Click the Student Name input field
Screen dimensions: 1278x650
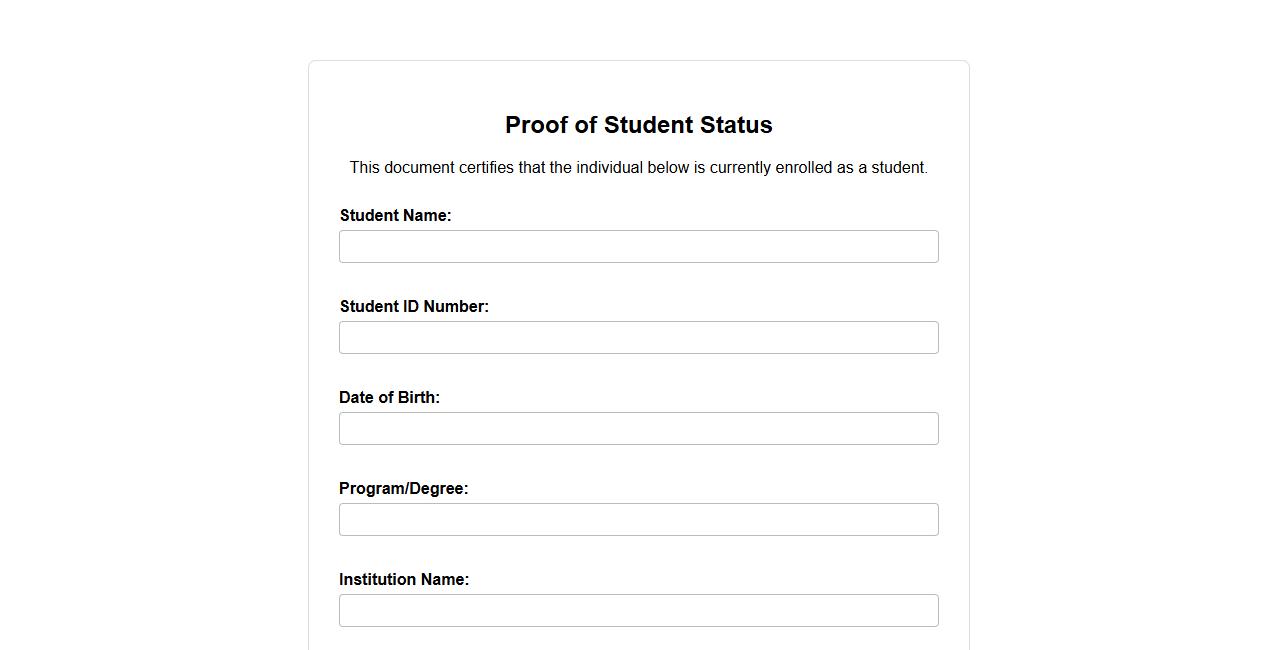(x=638, y=247)
